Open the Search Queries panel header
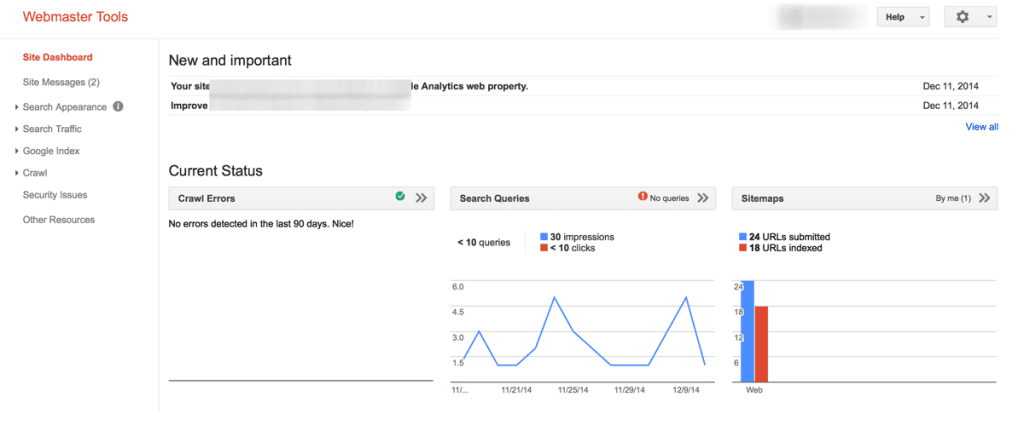Screen dimensions: 1024x431 click(x=583, y=198)
